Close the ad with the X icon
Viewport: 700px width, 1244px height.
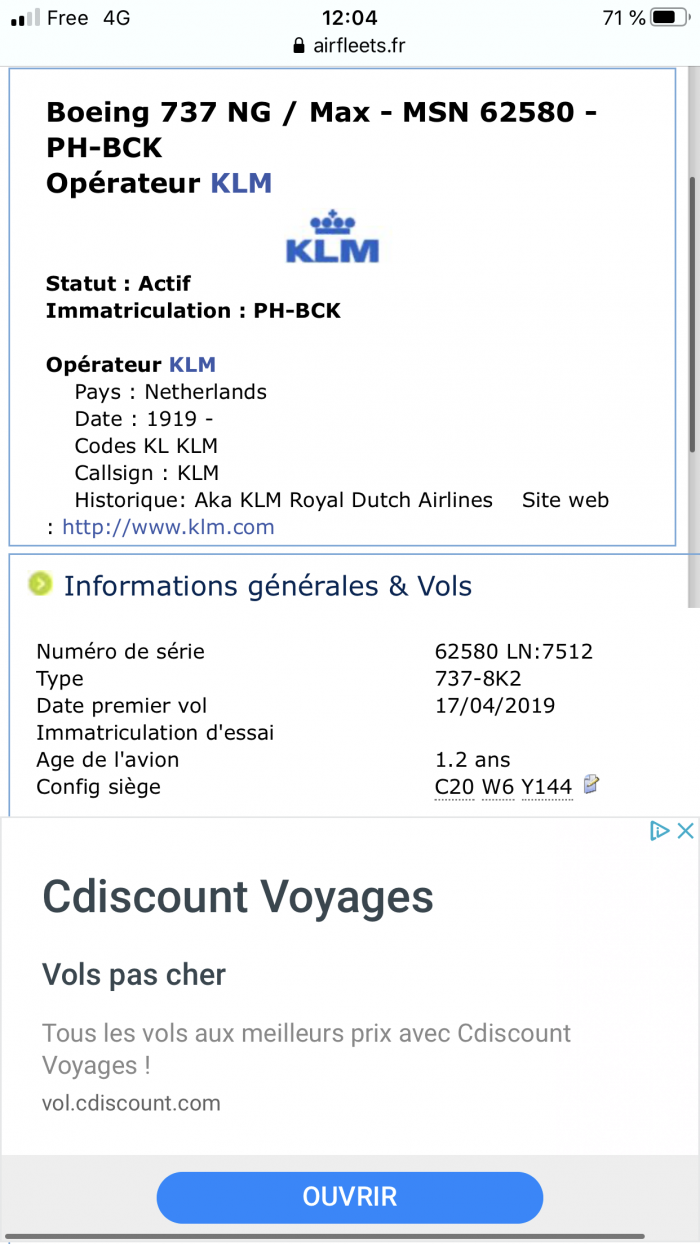pos(685,830)
